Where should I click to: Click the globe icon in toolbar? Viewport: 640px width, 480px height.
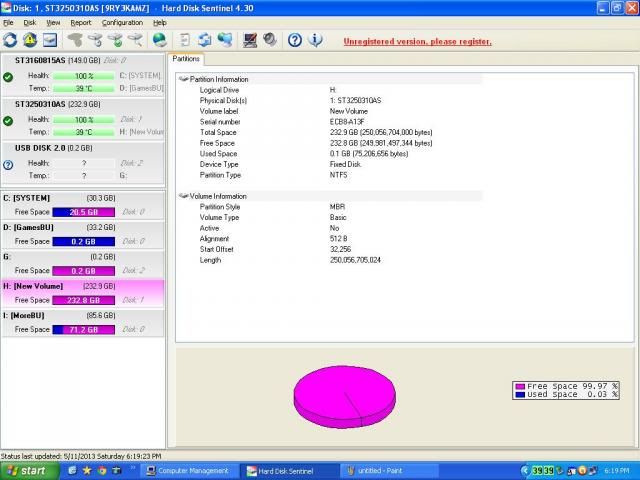click(160, 40)
